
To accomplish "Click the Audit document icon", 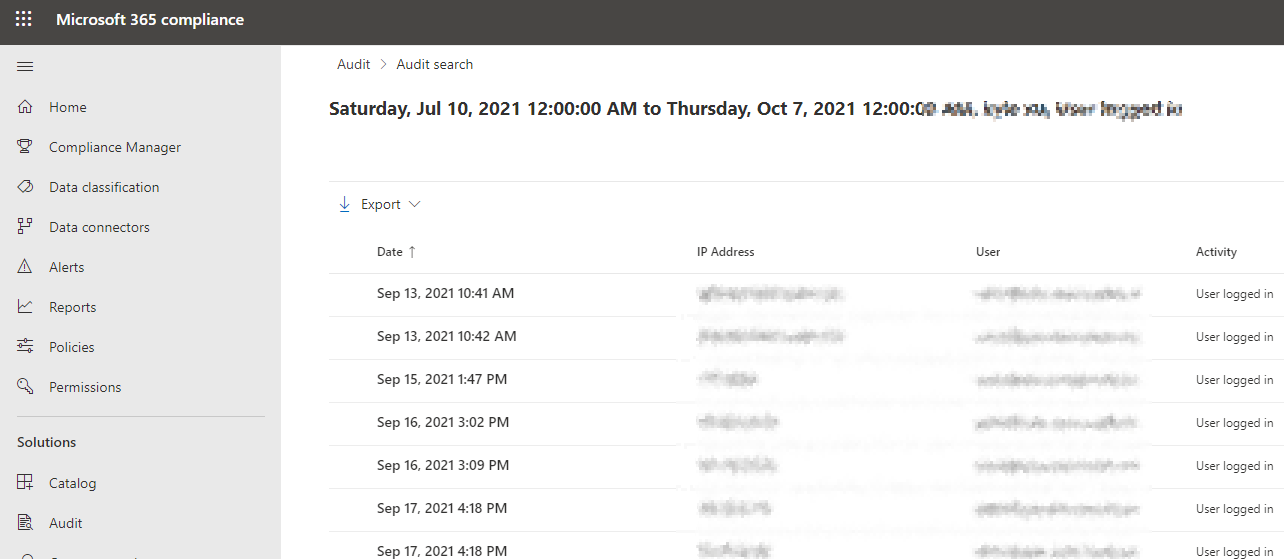I will click(x=25, y=523).
